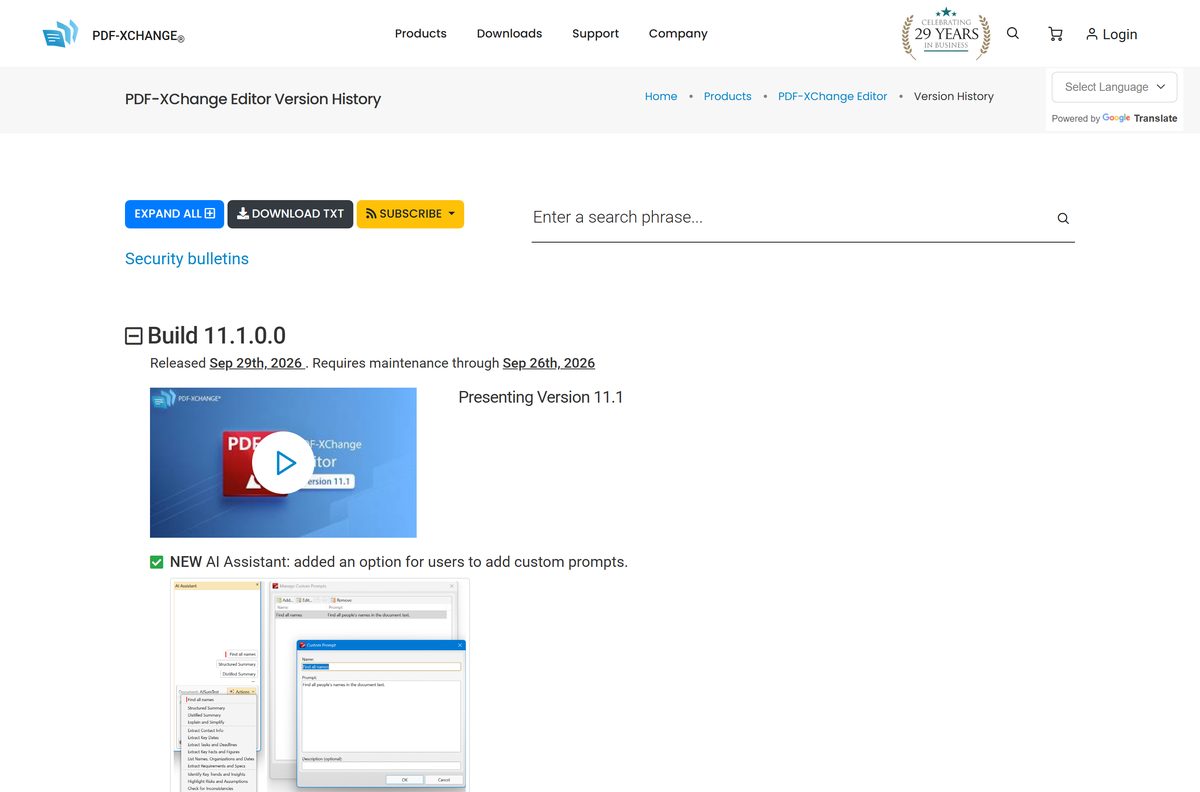Click the 29 Years in Business badge
This screenshot has height=792, width=1200.
(x=946, y=33)
